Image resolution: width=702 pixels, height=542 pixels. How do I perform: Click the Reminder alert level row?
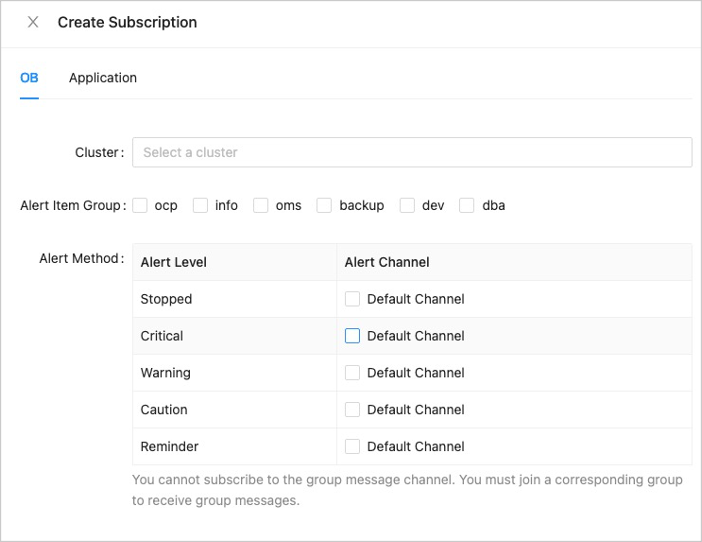click(x=169, y=446)
